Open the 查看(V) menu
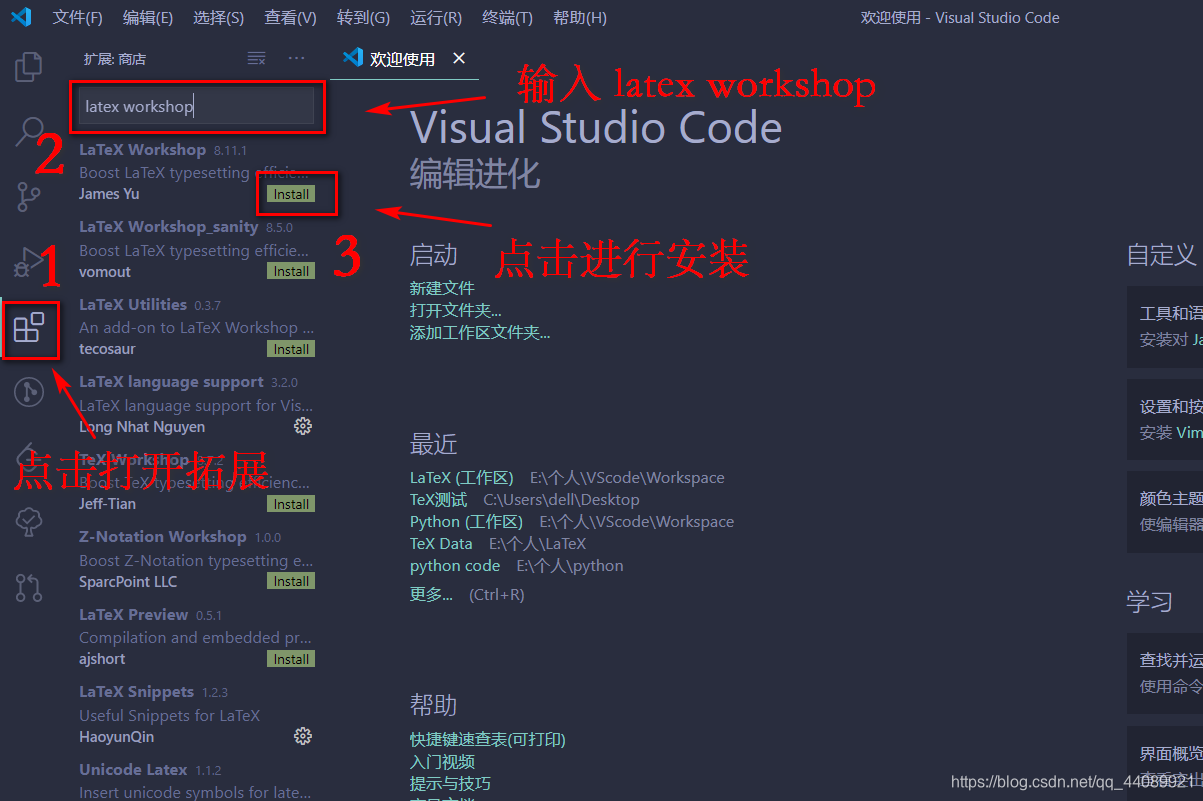1203x801 pixels. (291, 18)
